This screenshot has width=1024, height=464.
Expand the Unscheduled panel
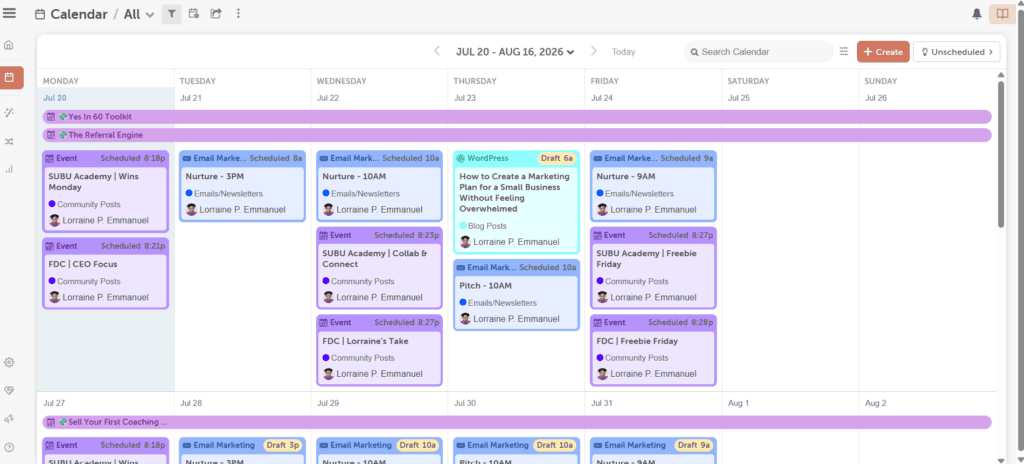(x=956, y=52)
